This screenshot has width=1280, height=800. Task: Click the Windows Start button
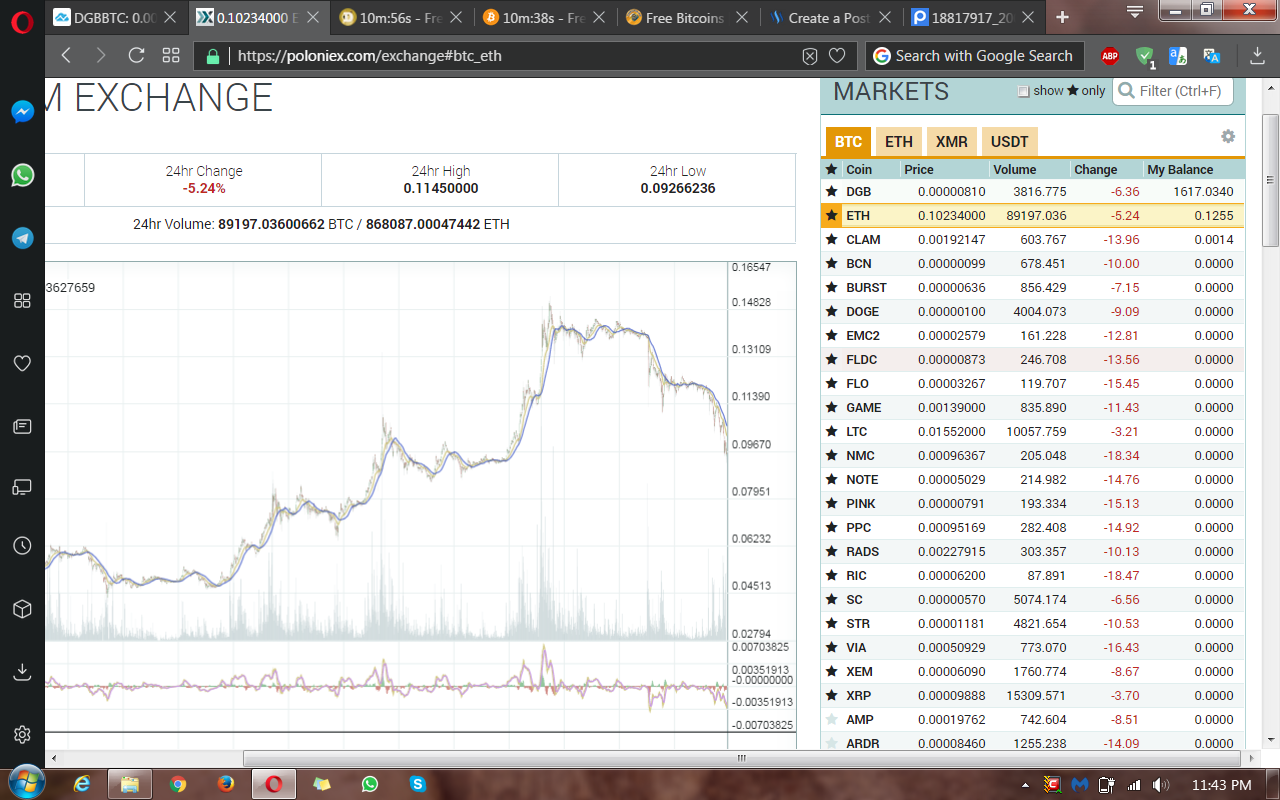(x=25, y=783)
